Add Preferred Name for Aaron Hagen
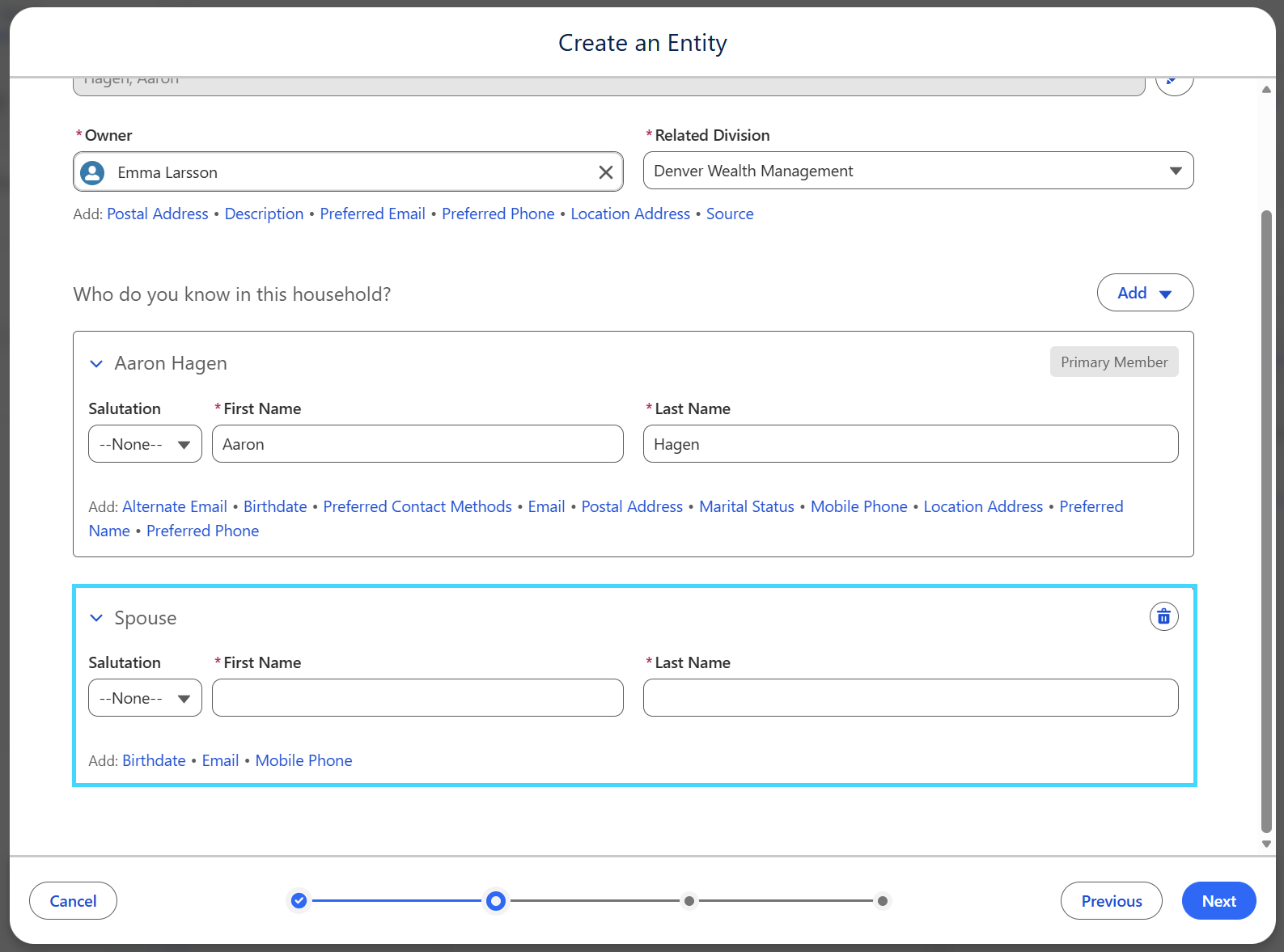1284x952 pixels. (1091, 506)
